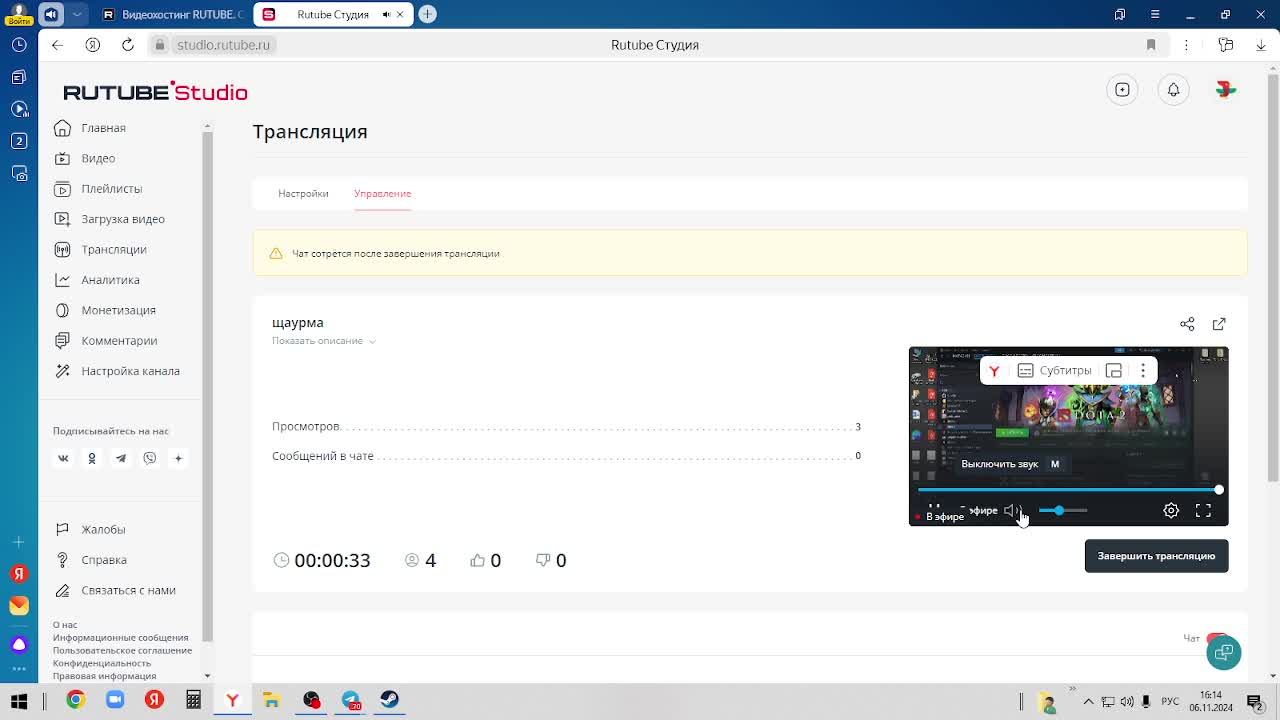Open a new browser tab
This screenshot has width=1280, height=720.
427,14
